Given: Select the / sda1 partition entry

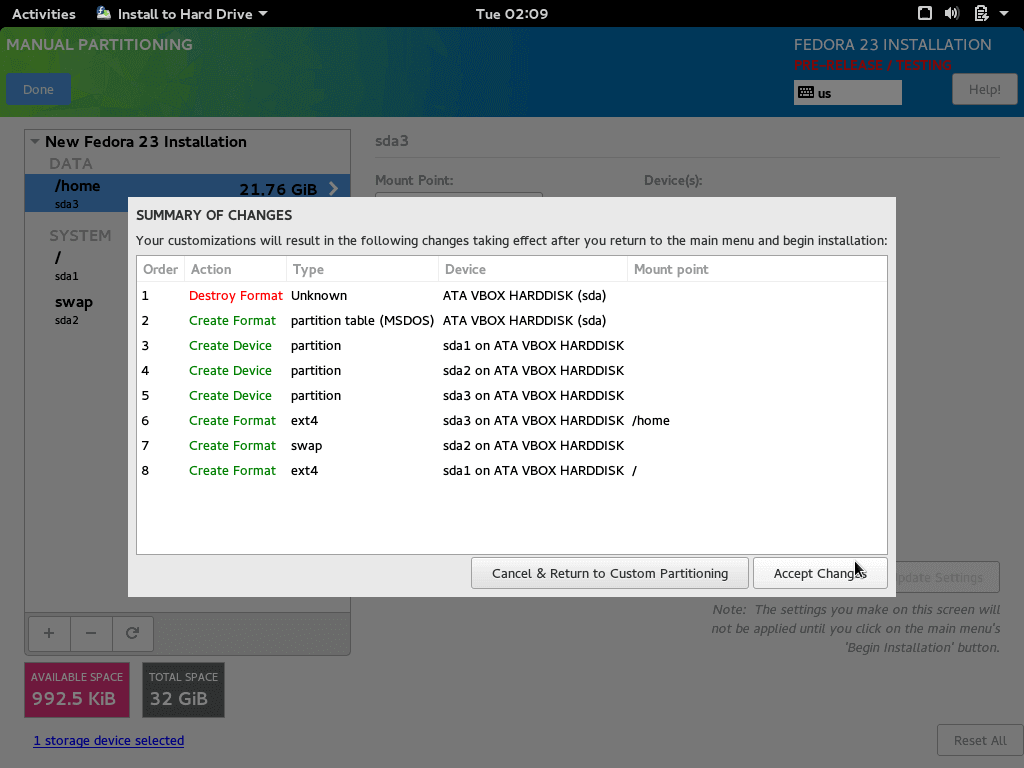Looking at the screenshot, I should (76, 266).
